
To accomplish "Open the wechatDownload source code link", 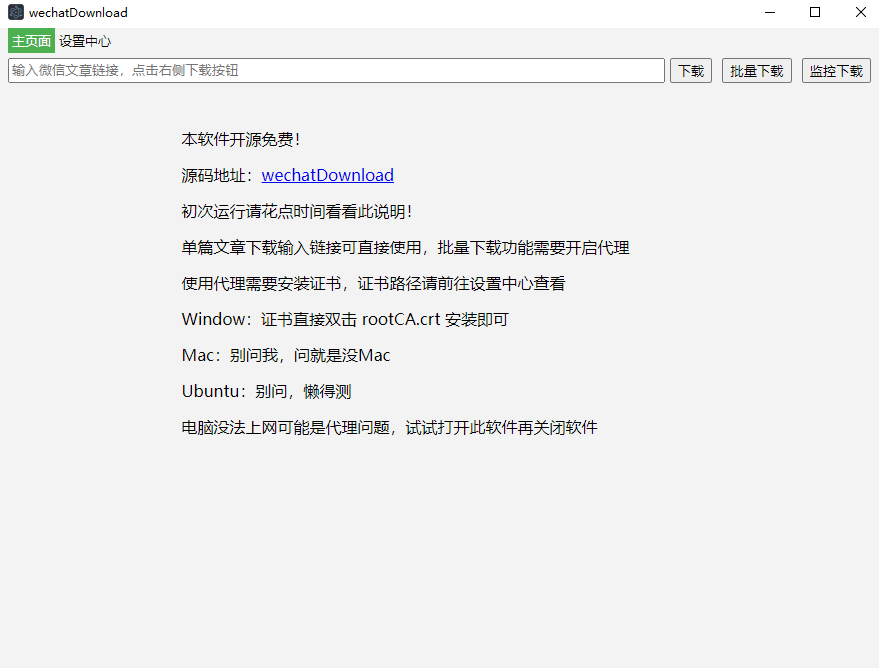I will click(327, 175).
